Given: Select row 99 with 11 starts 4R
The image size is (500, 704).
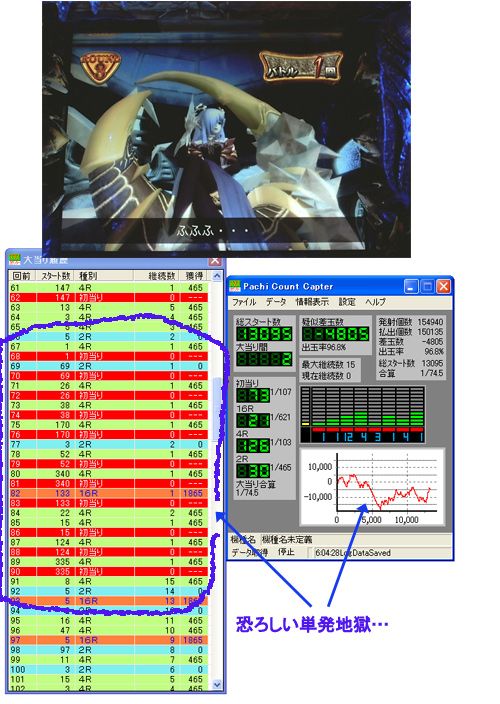Looking at the screenshot, I should [109, 660].
